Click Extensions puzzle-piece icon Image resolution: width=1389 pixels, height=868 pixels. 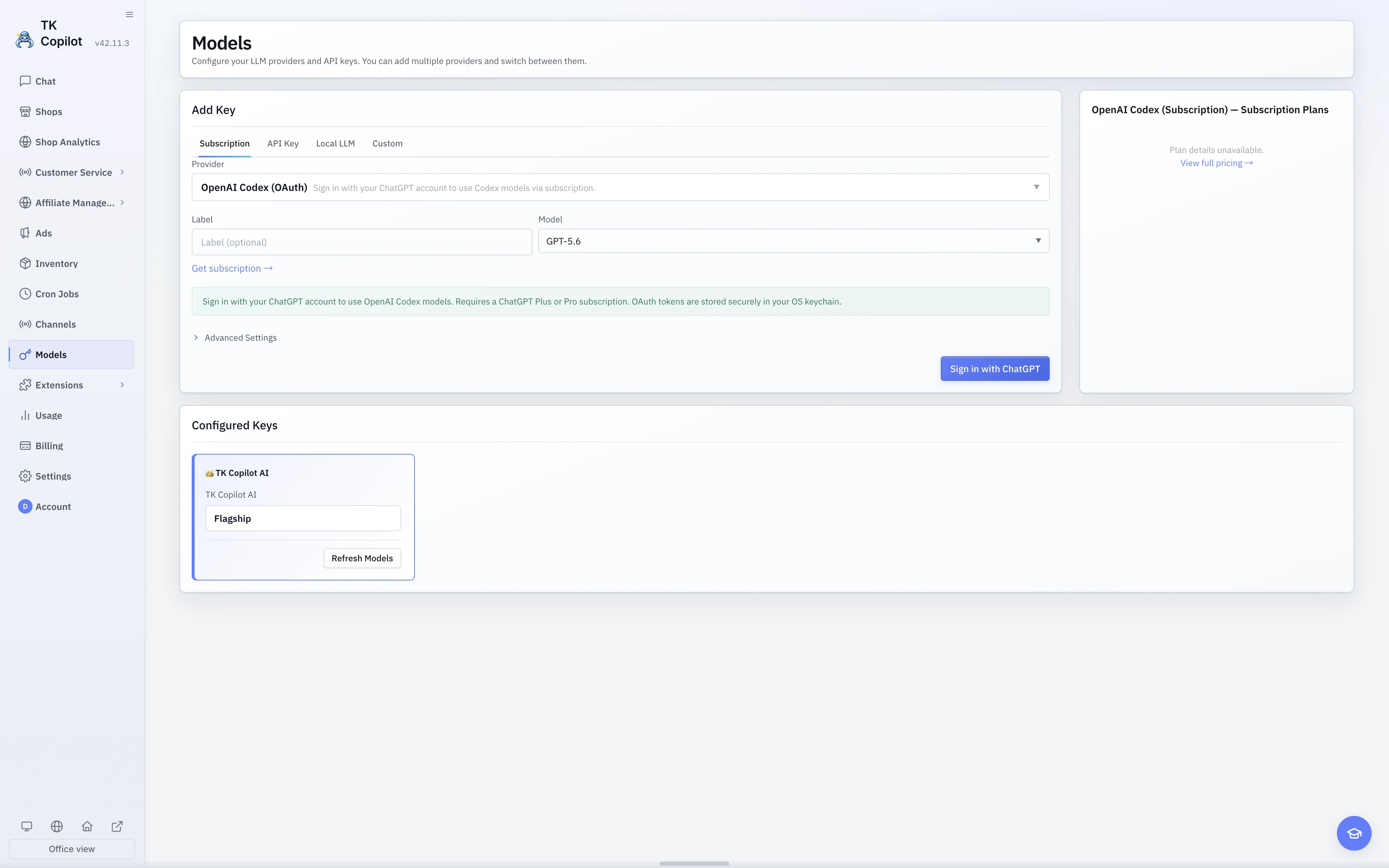[25, 385]
